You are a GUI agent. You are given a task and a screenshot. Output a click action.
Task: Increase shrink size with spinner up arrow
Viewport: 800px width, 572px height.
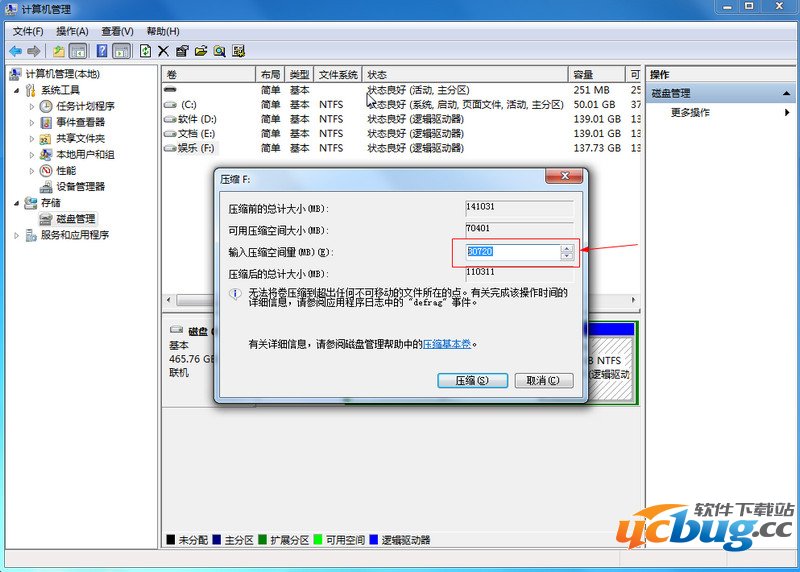pyautogui.click(x=567, y=248)
